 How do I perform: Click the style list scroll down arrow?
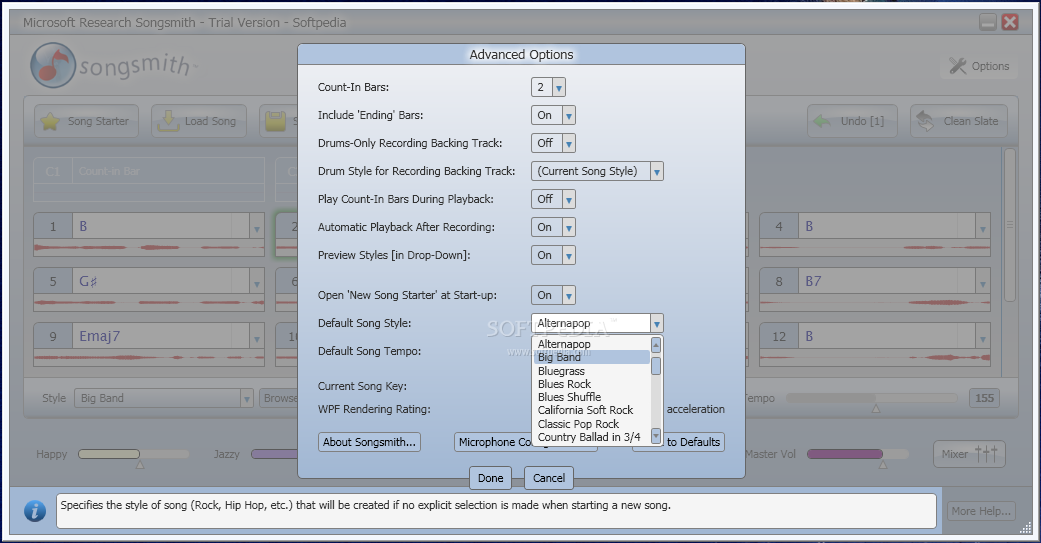(x=656, y=436)
